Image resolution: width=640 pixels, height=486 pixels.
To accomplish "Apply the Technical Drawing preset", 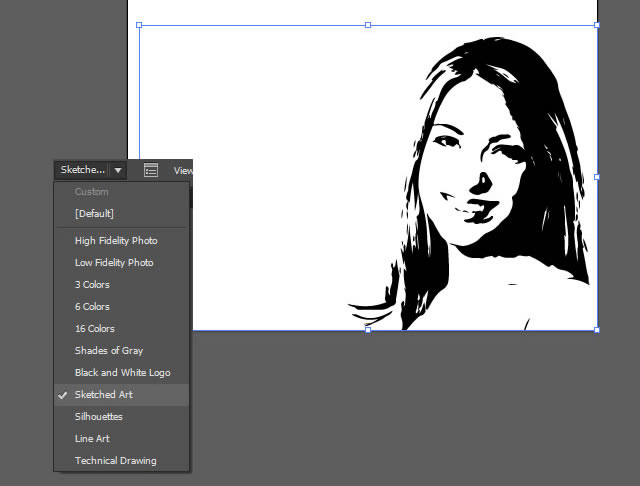I will (115, 461).
